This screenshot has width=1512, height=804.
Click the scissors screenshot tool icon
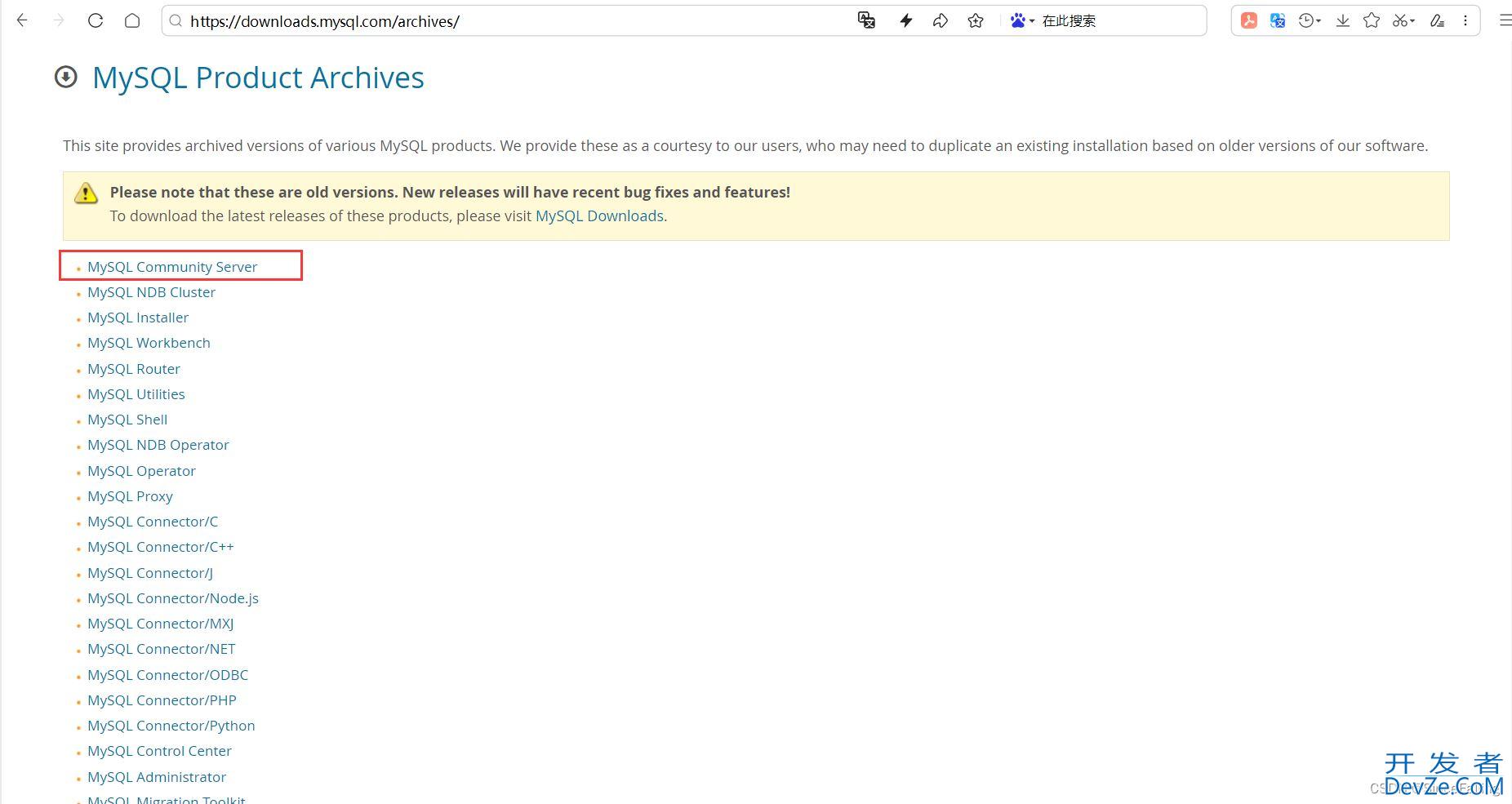[1399, 20]
